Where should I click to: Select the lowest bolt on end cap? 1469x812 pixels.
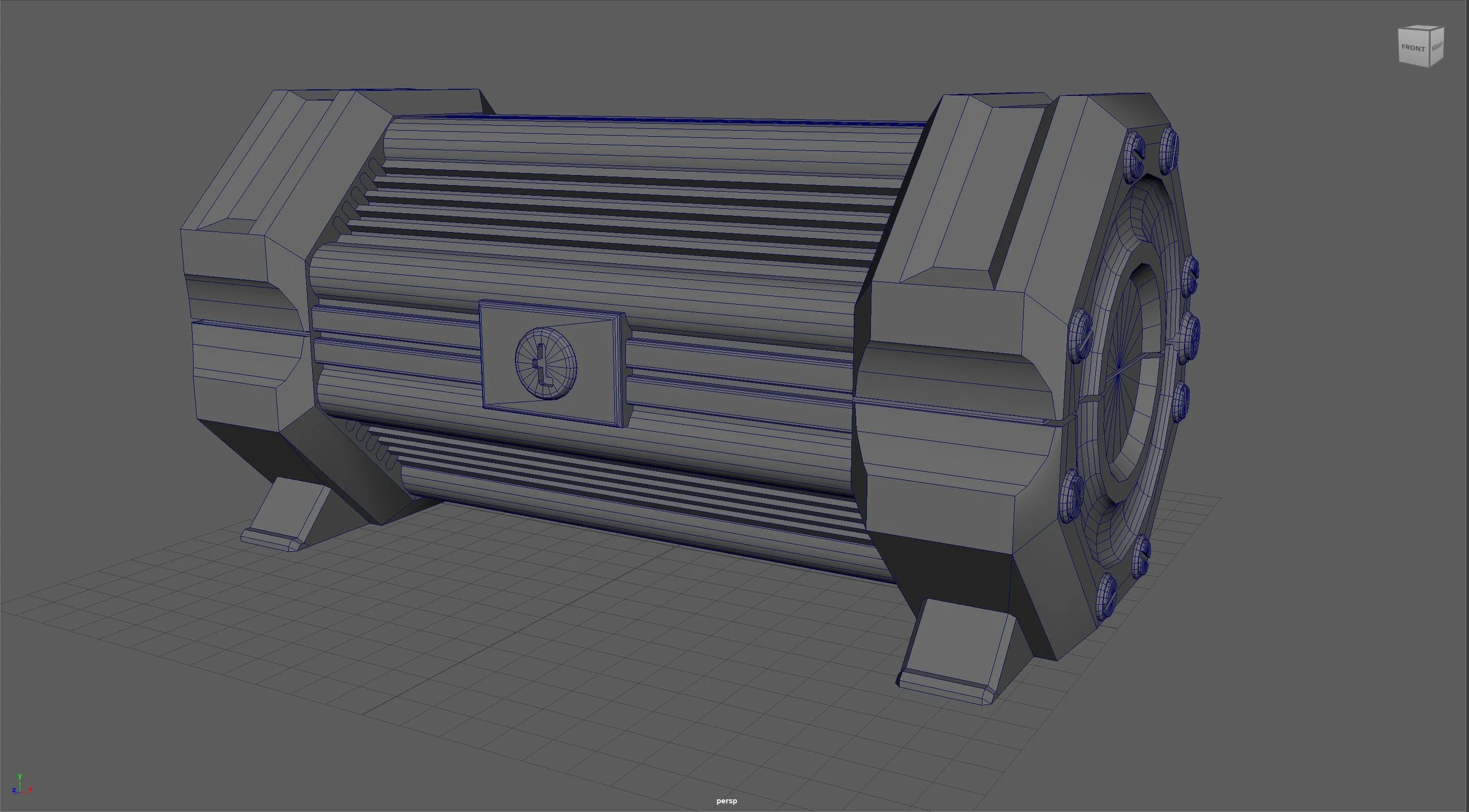(x=1106, y=596)
